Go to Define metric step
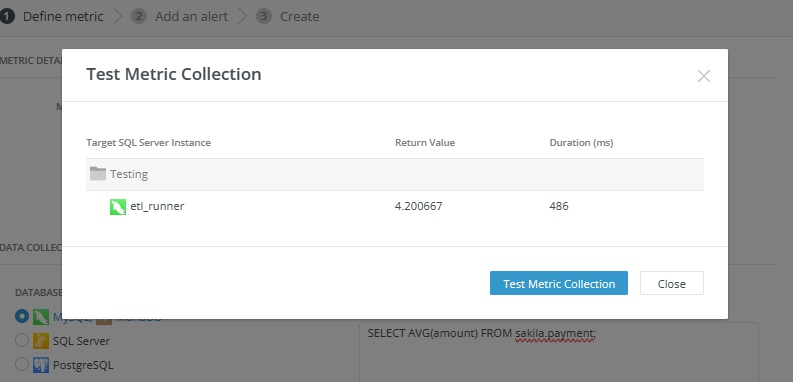The width and height of the screenshot is (793, 382). 63,16
